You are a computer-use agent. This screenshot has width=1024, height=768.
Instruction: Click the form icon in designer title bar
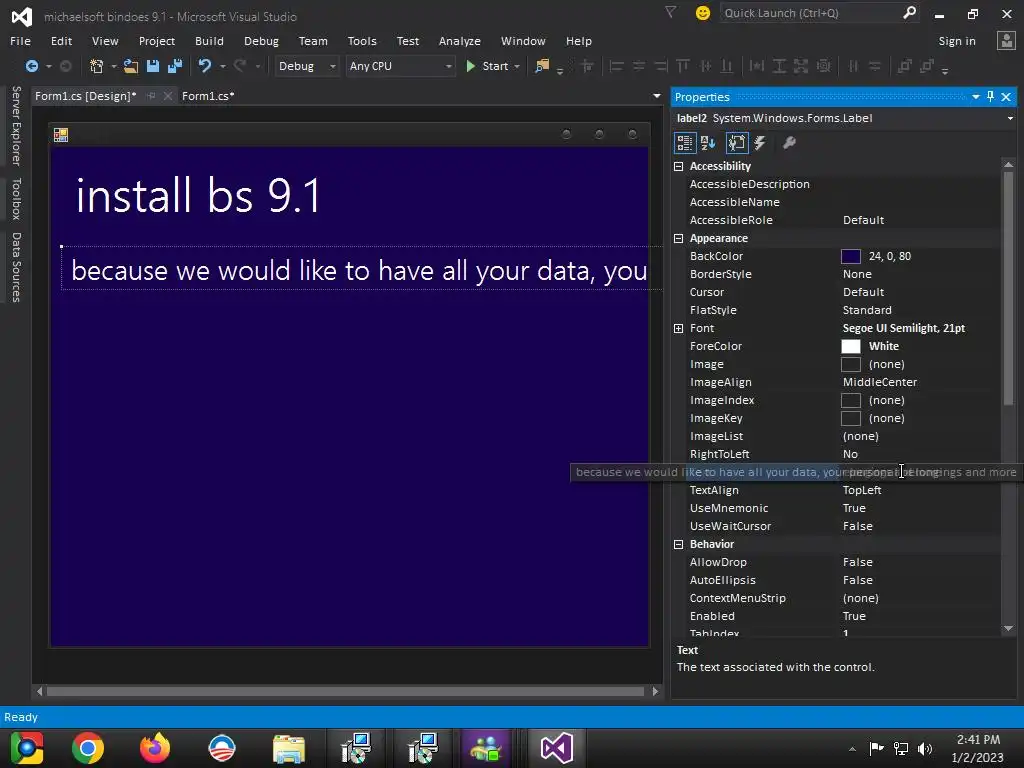coord(61,135)
